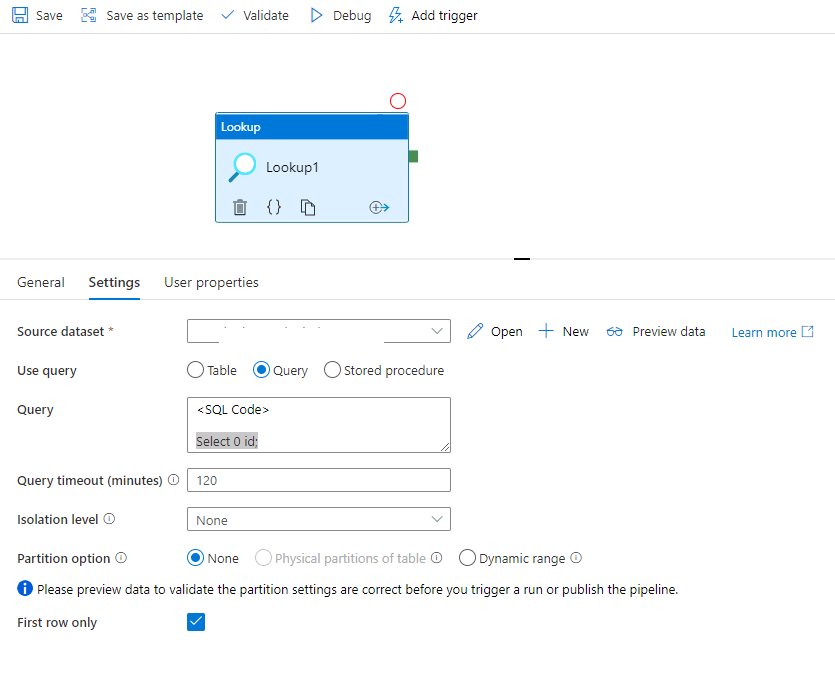Screen dimensions: 835x673
Task: Uncheck the First row only checkbox
Action: [196, 622]
